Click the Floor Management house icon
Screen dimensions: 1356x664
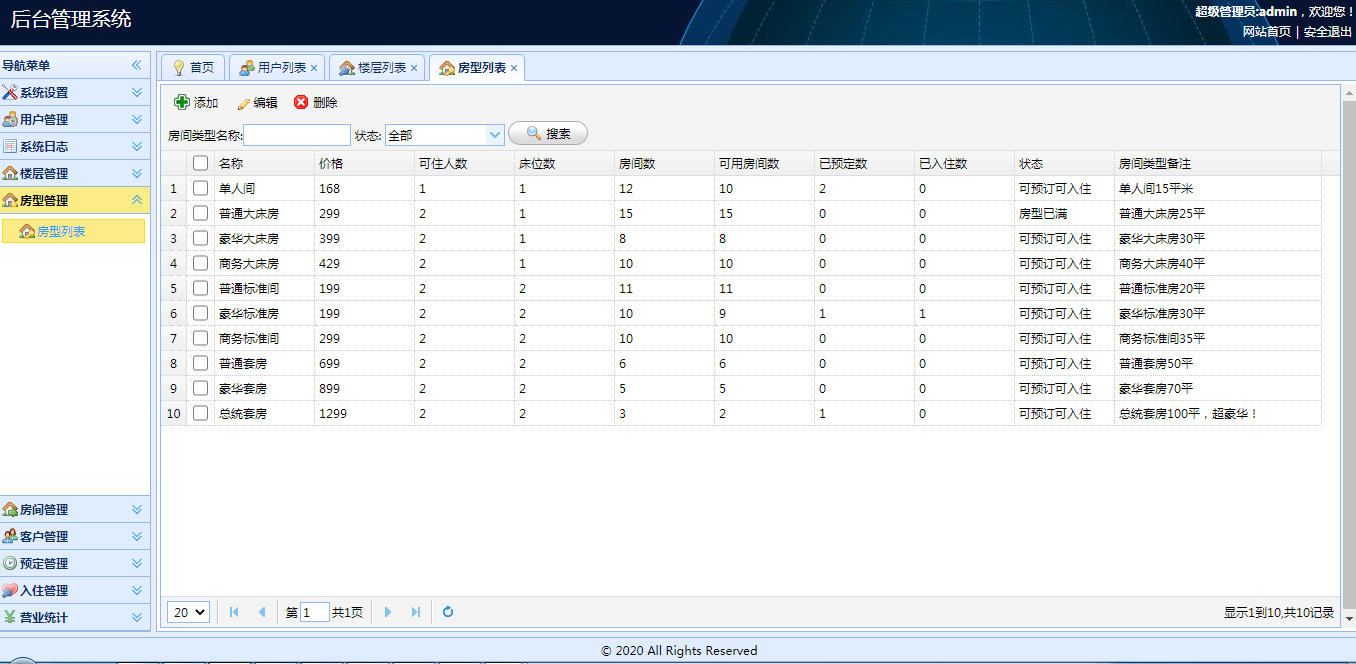click(10, 173)
